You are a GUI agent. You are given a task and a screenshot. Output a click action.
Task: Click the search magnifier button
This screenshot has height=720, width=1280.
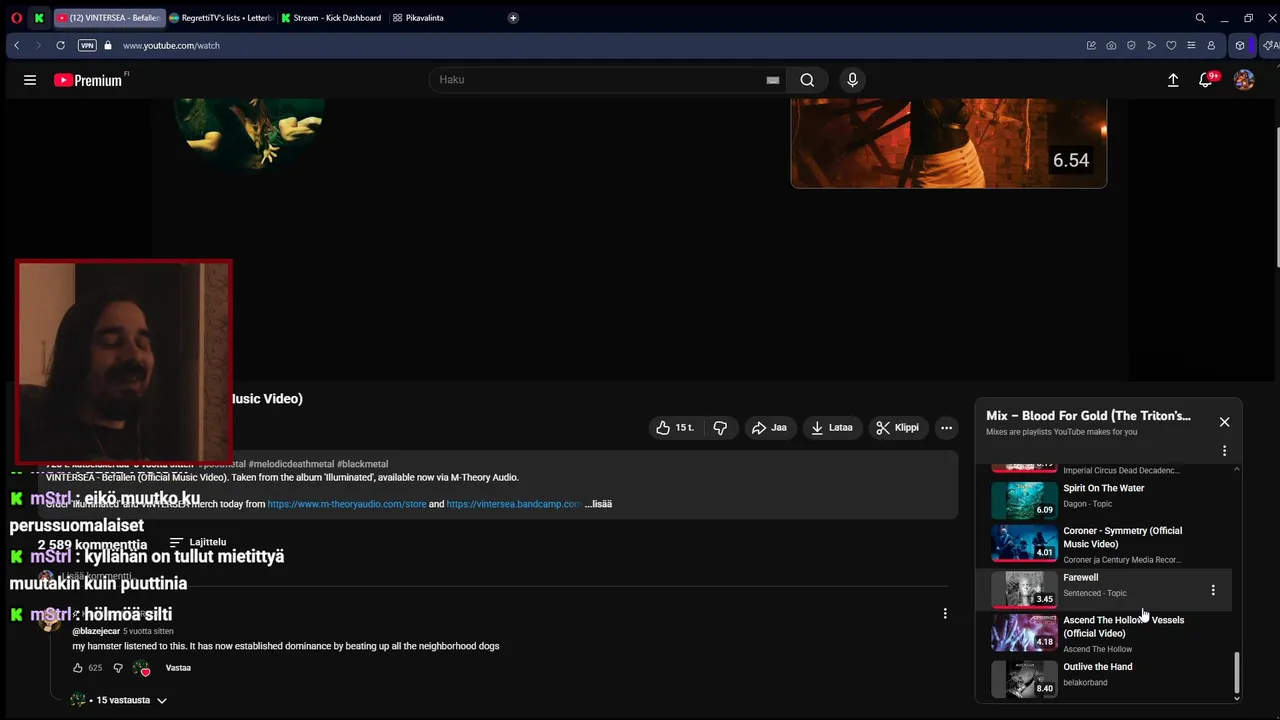pyautogui.click(x=807, y=80)
